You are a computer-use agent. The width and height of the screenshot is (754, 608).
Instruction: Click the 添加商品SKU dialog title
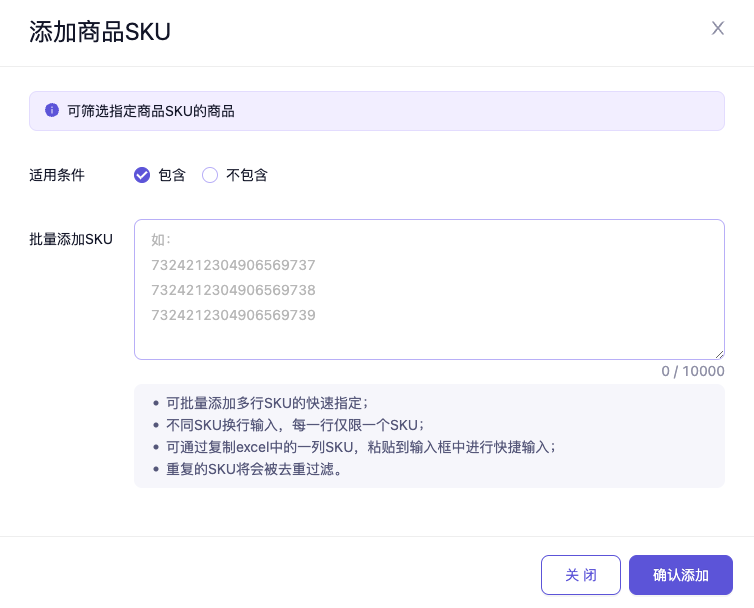click(x=100, y=32)
